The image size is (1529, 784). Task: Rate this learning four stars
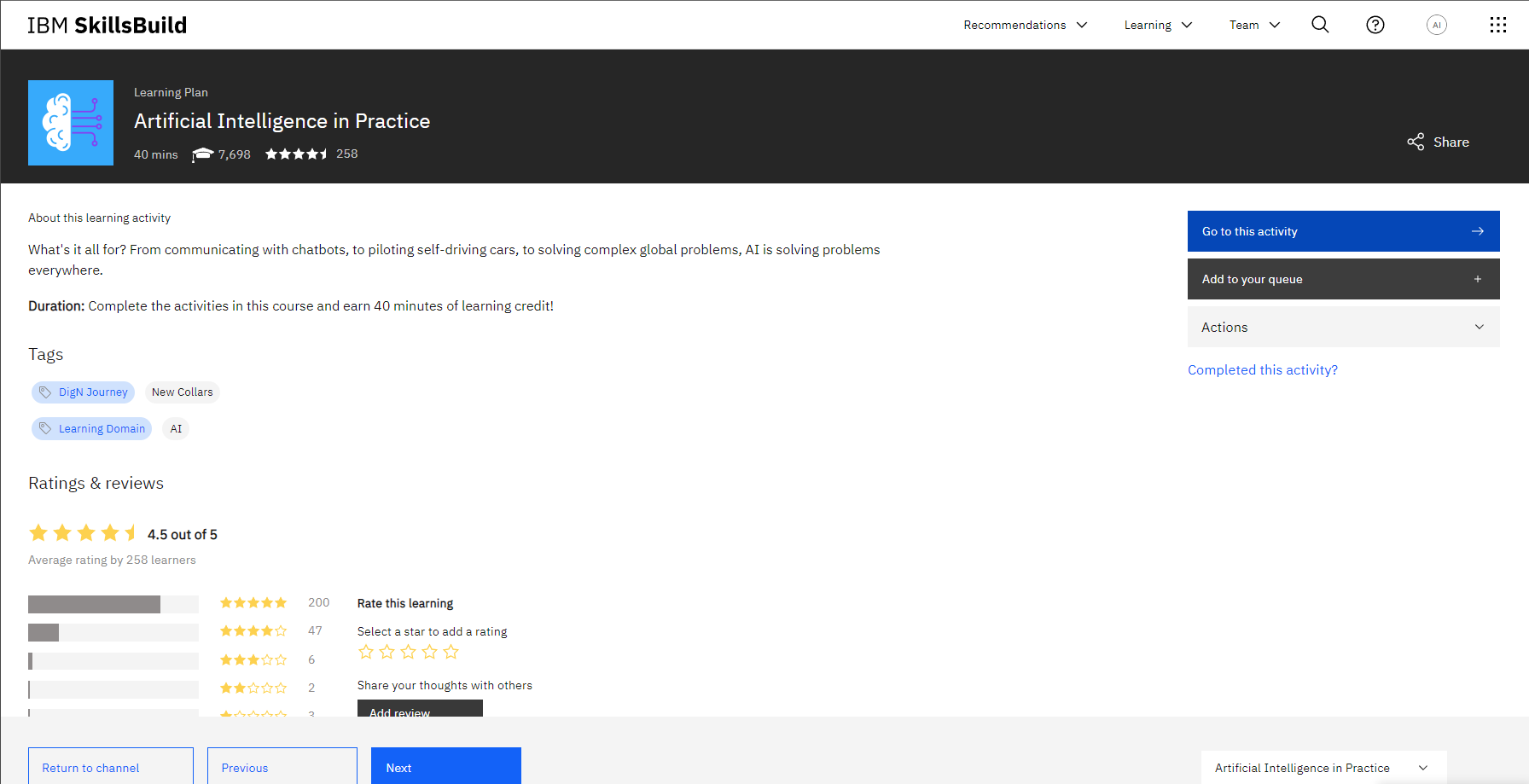[x=430, y=652]
